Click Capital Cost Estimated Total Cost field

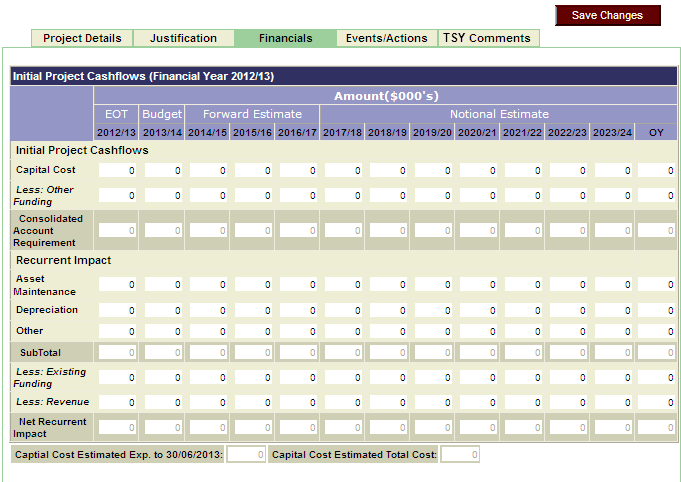coord(460,455)
